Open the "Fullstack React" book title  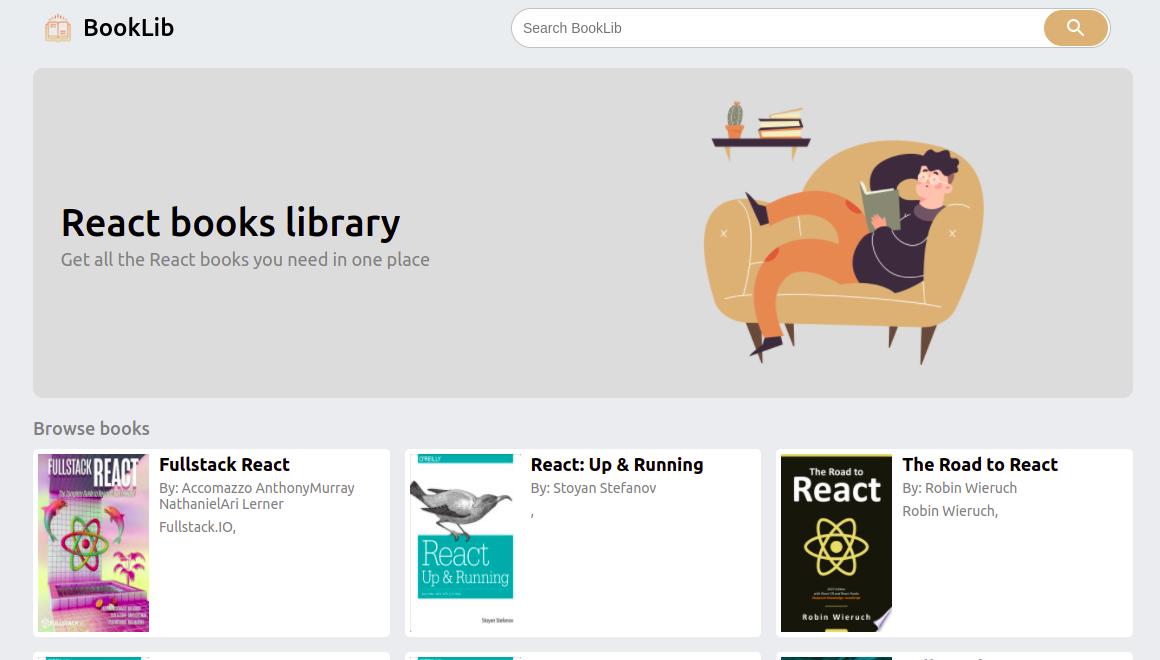pyautogui.click(x=224, y=465)
